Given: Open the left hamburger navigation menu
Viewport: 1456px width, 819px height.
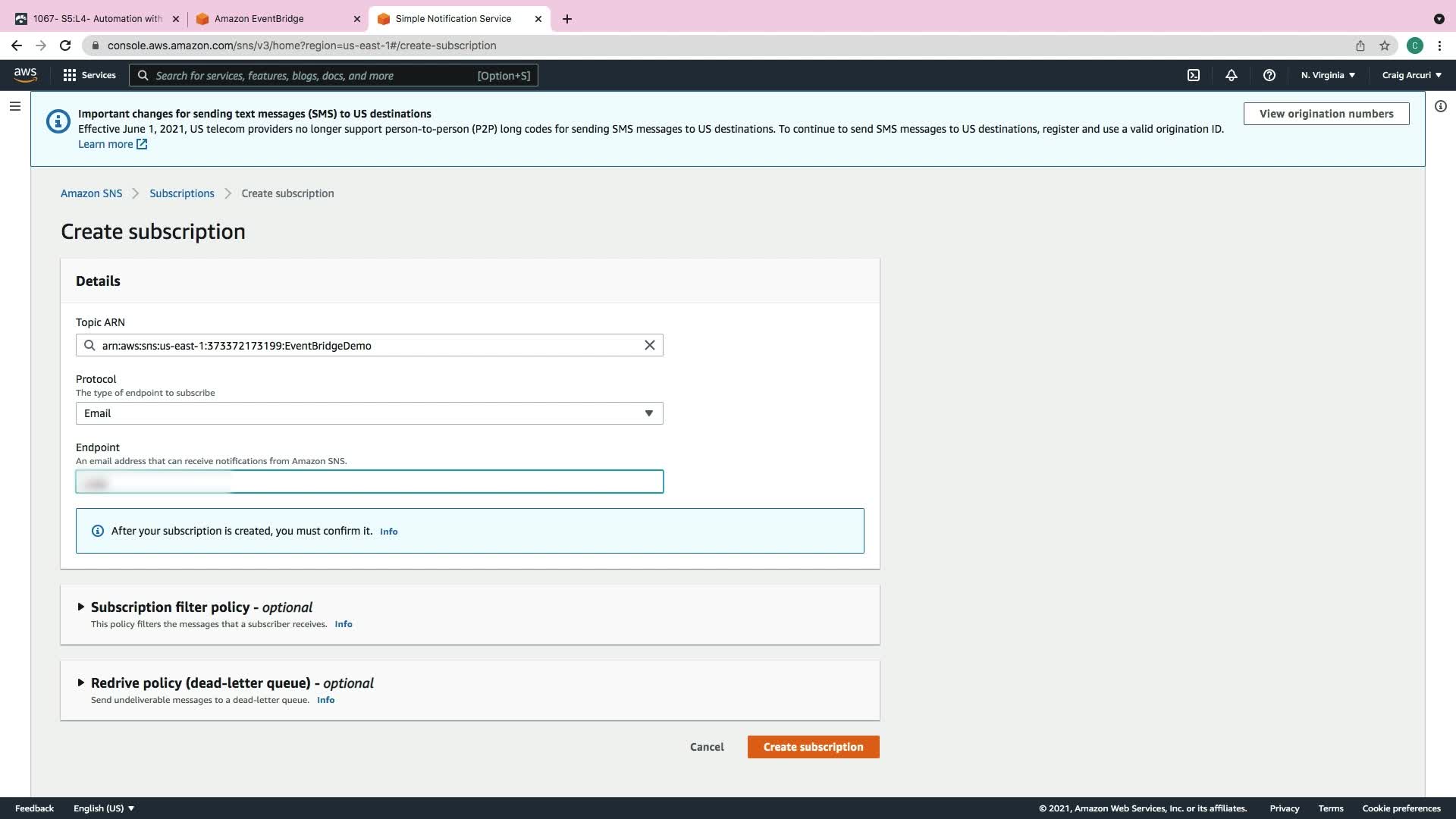Looking at the screenshot, I should 14,106.
